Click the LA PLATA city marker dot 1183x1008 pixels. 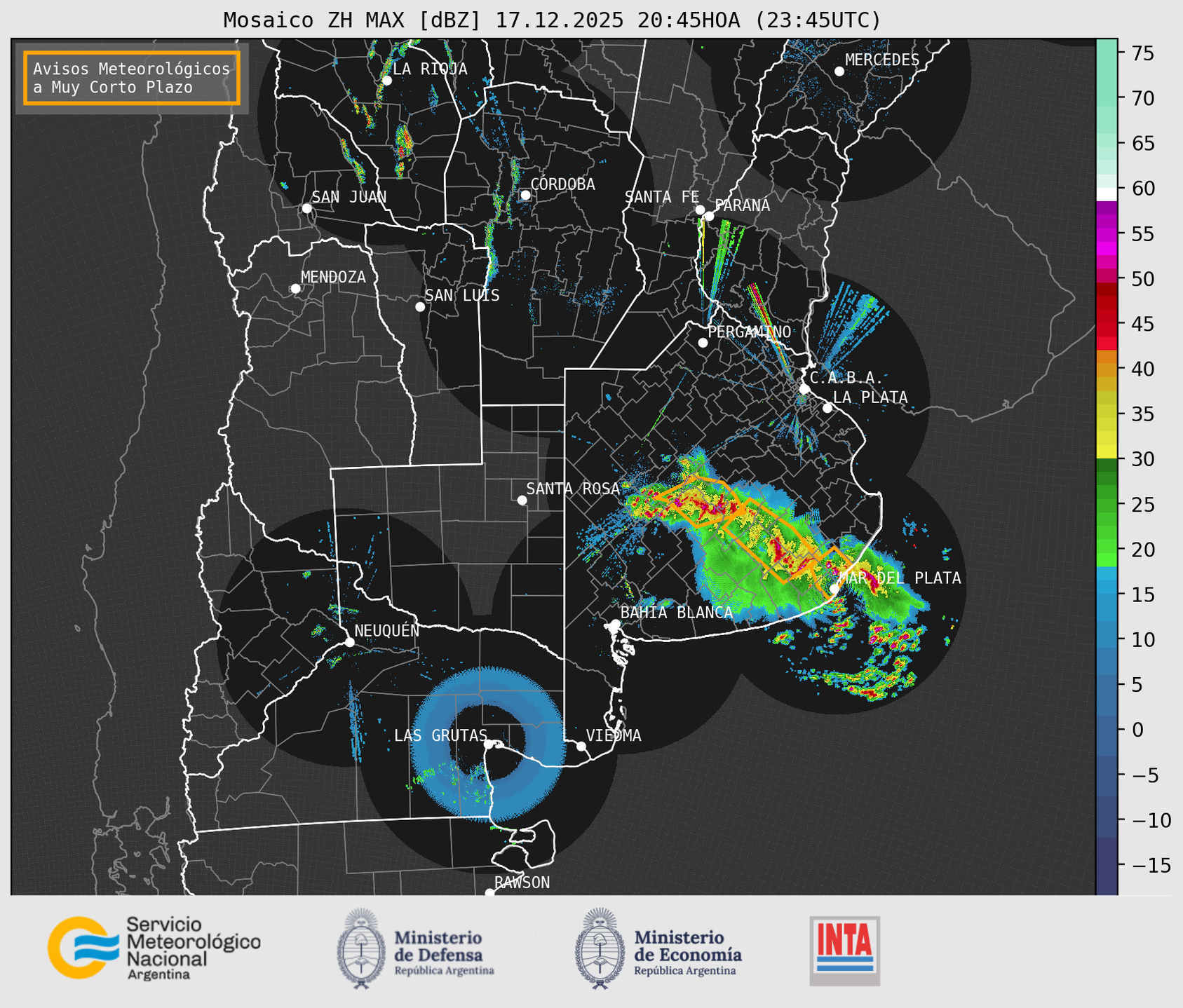pos(827,408)
